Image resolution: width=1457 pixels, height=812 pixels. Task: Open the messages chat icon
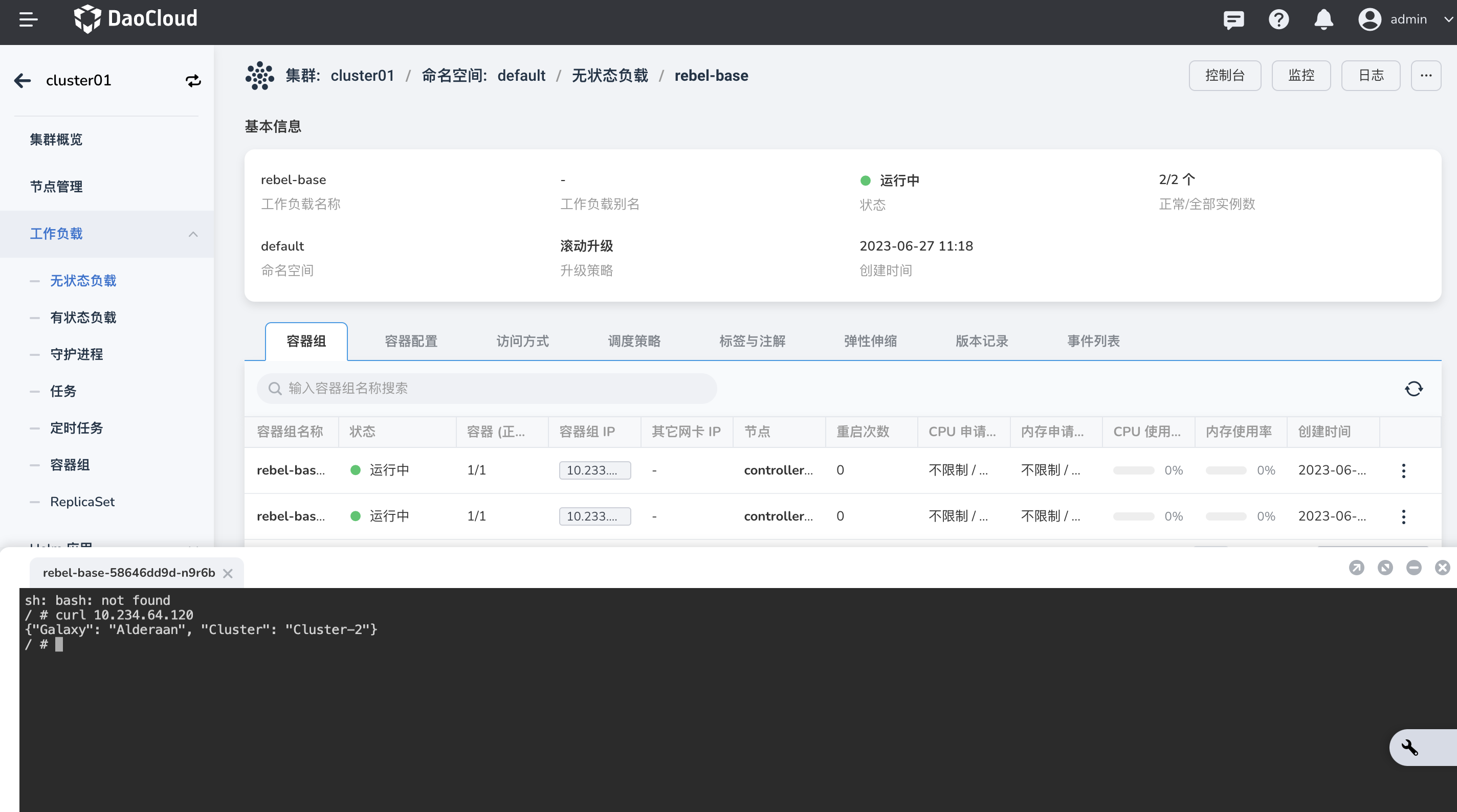tap(1233, 19)
